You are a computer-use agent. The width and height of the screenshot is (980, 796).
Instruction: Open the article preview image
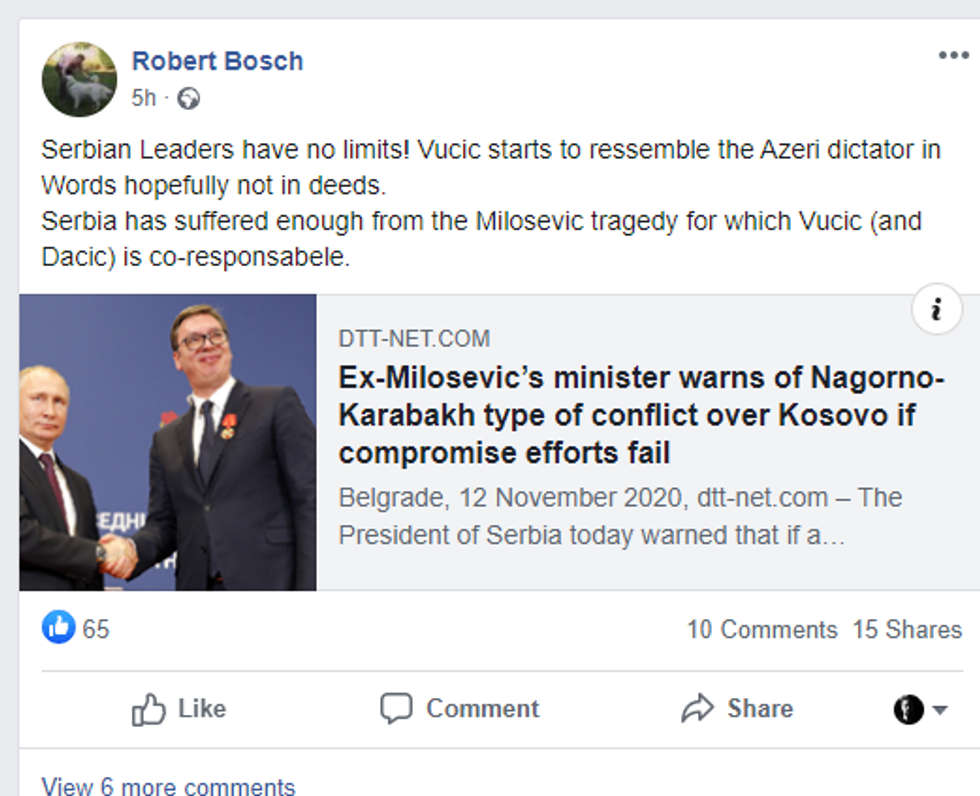[168, 442]
